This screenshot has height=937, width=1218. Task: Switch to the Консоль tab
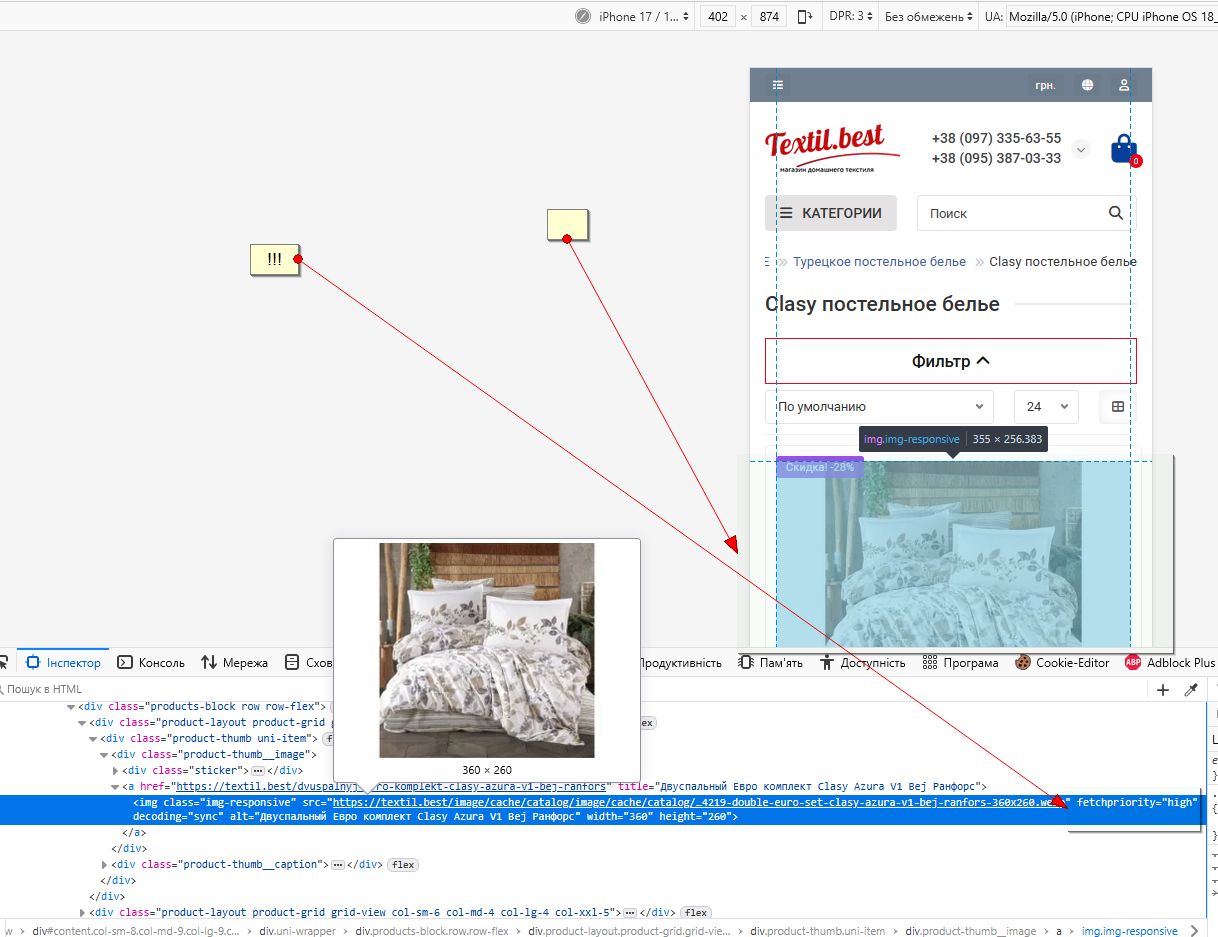tap(151, 663)
